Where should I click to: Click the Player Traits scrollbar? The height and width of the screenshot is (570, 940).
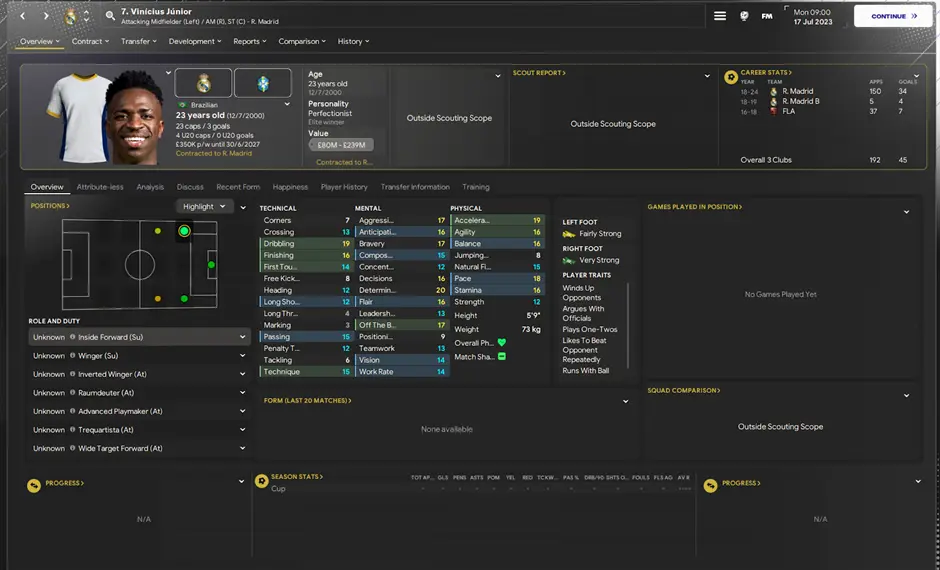point(628,325)
